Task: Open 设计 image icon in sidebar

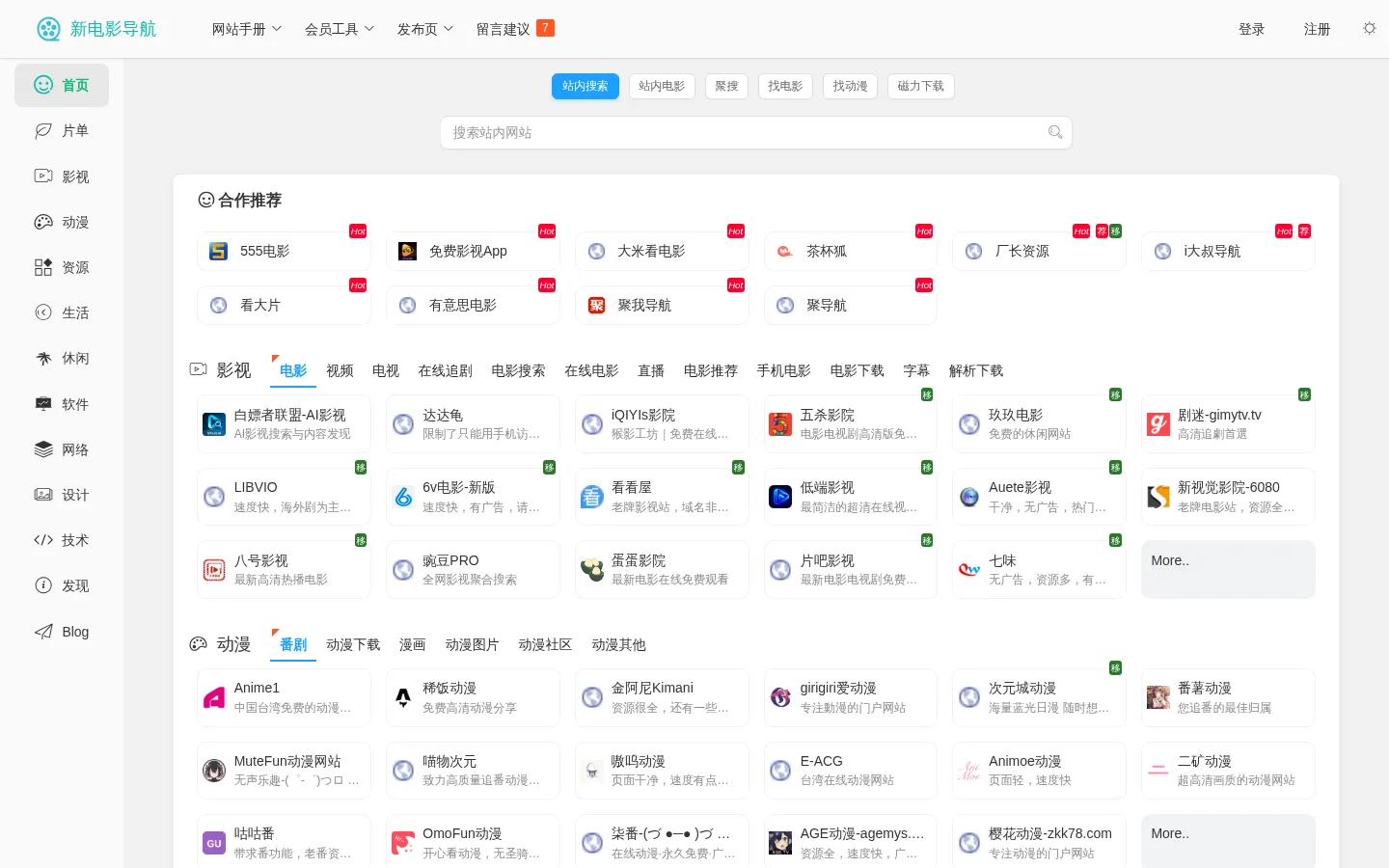Action: (43, 495)
